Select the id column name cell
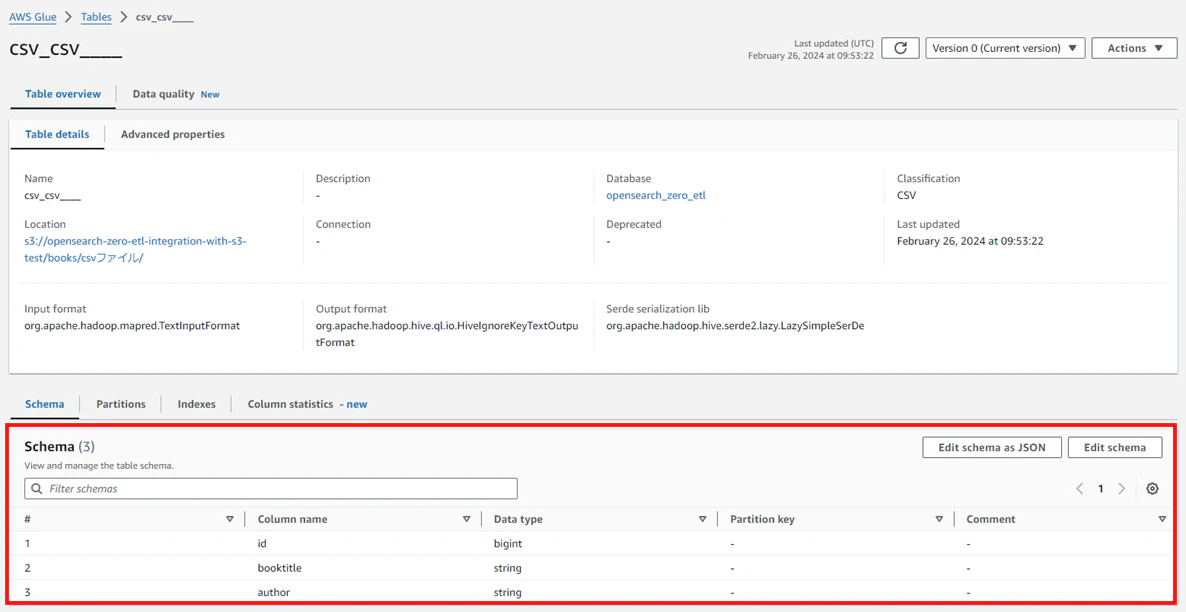Screen dimensions: 1186x612 point(263,543)
